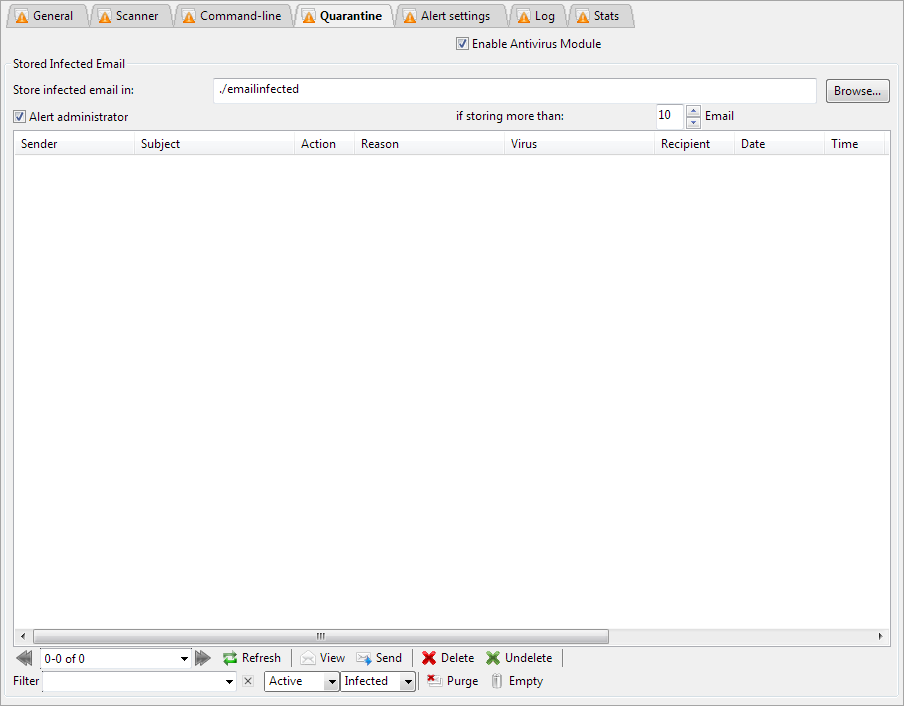Go to previous page with left arrows
This screenshot has height=706, width=904.
(x=25, y=658)
